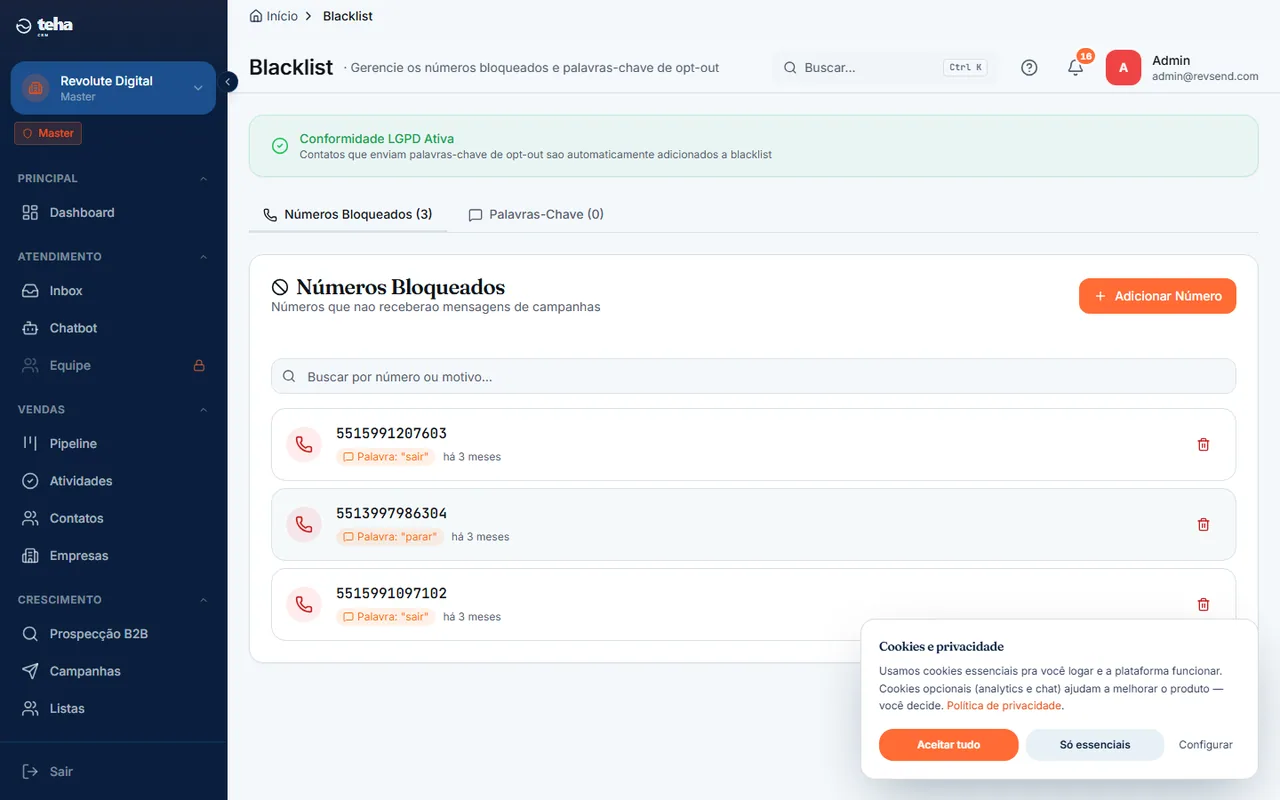Click the home icon in the breadcrumb
The width and height of the screenshot is (1280, 800).
pos(256,16)
